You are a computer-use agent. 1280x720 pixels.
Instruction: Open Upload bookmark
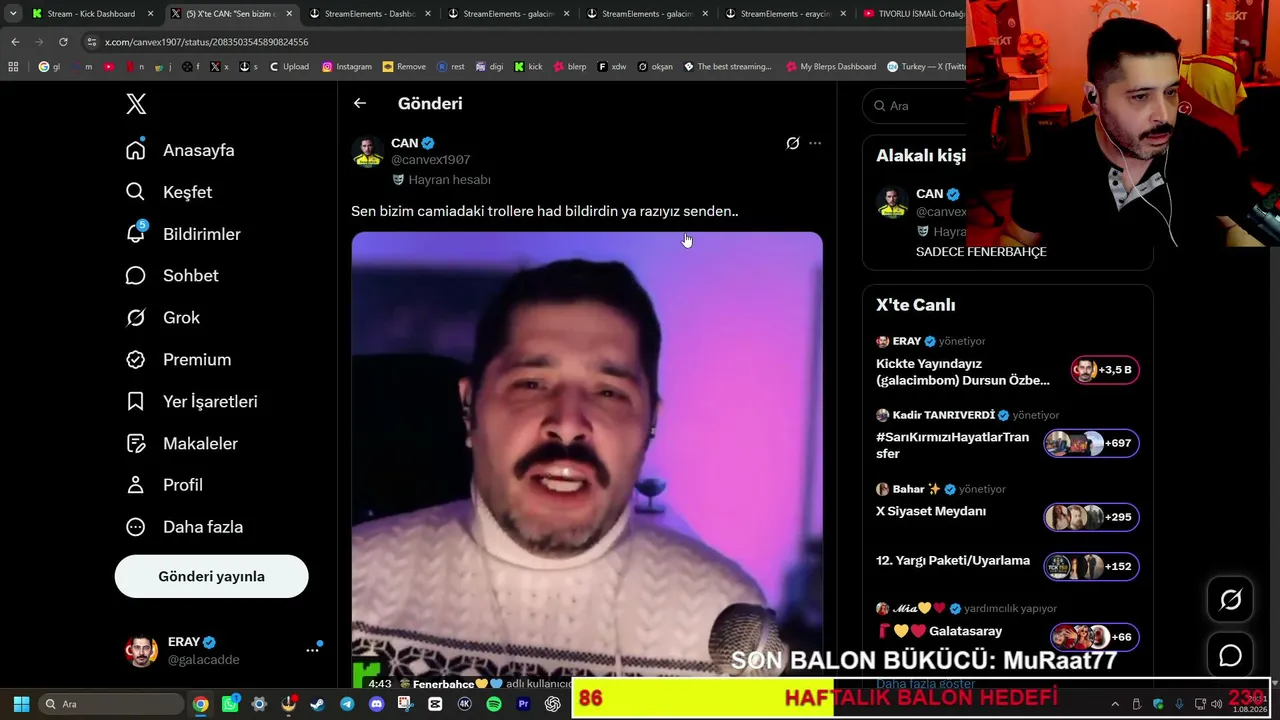click(289, 67)
